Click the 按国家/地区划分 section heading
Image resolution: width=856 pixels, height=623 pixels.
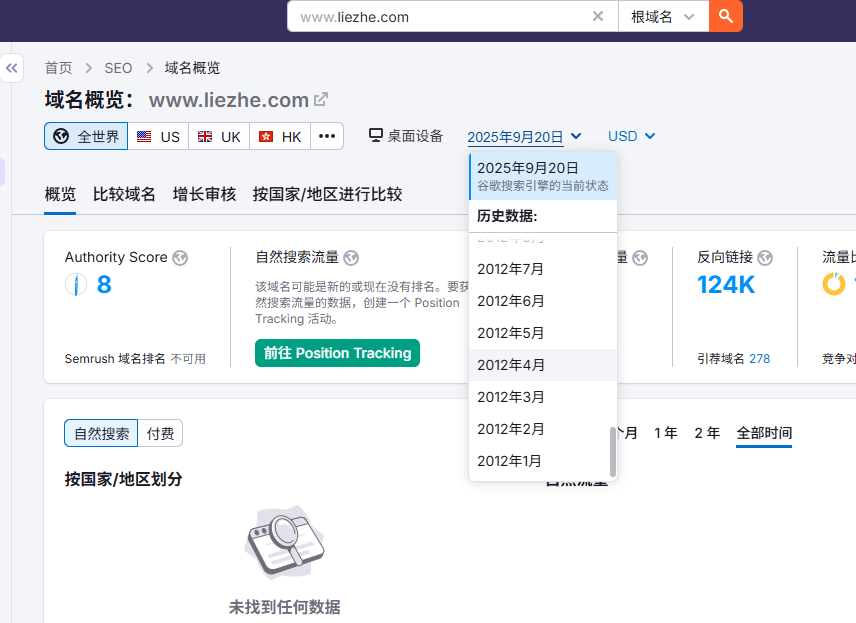(x=123, y=479)
